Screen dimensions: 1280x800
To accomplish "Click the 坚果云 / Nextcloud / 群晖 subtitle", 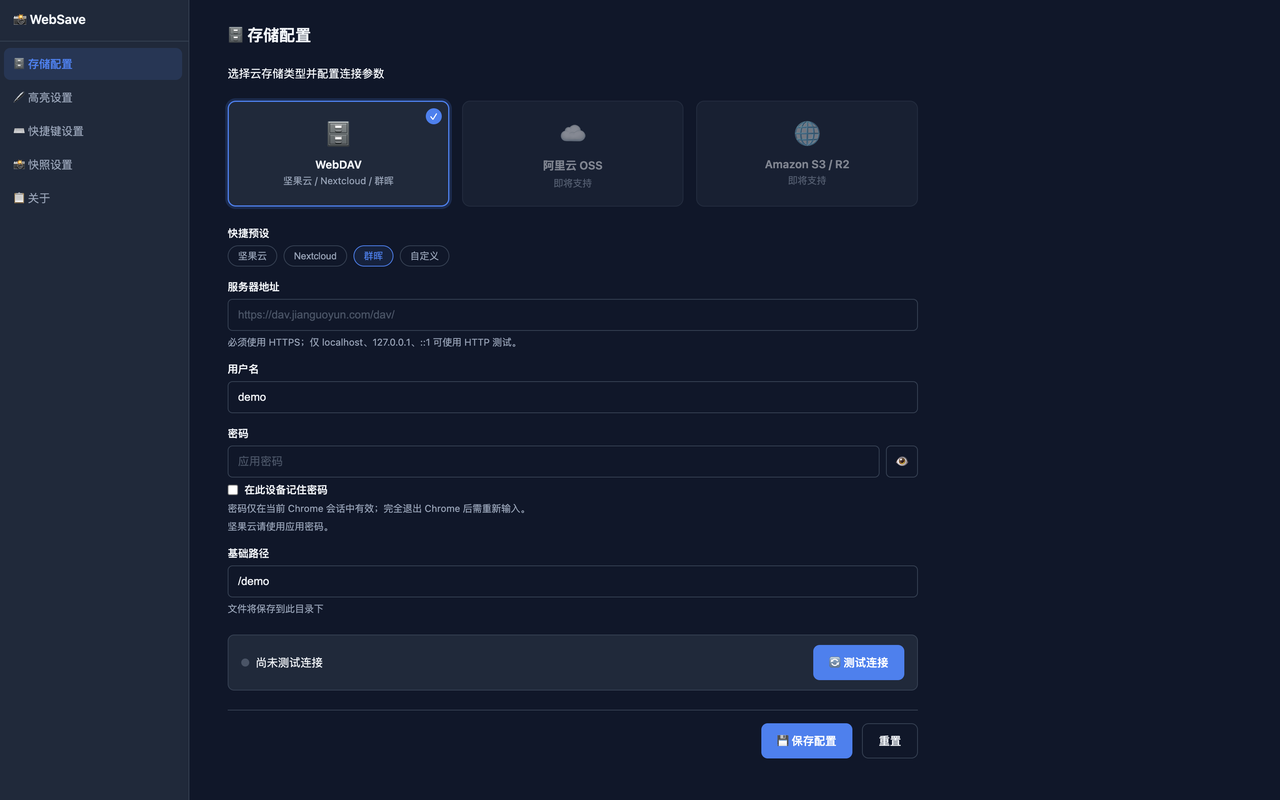I will (x=338, y=181).
